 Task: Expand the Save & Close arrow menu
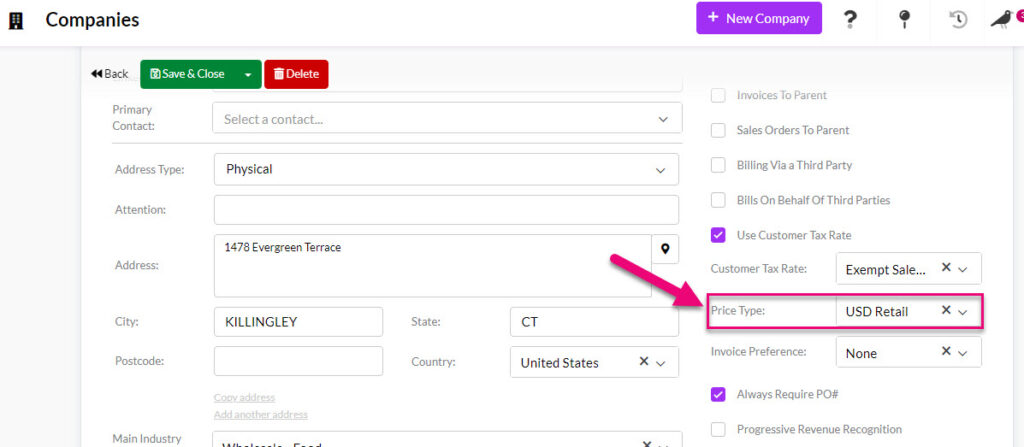[x=248, y=74]
